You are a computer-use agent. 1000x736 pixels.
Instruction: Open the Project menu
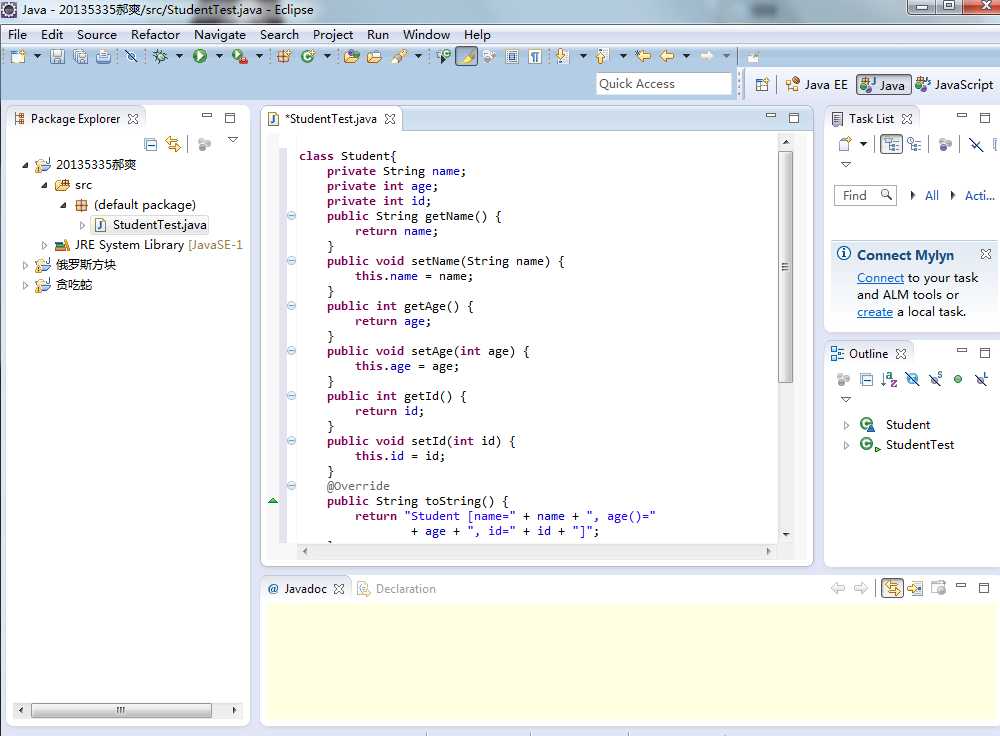(x=332, y=34)
